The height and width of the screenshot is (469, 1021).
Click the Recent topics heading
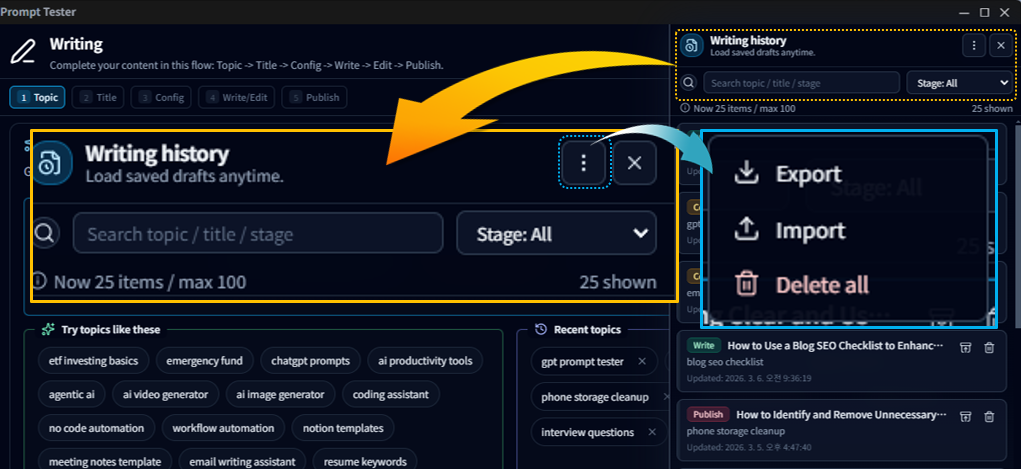click(587, 330)
